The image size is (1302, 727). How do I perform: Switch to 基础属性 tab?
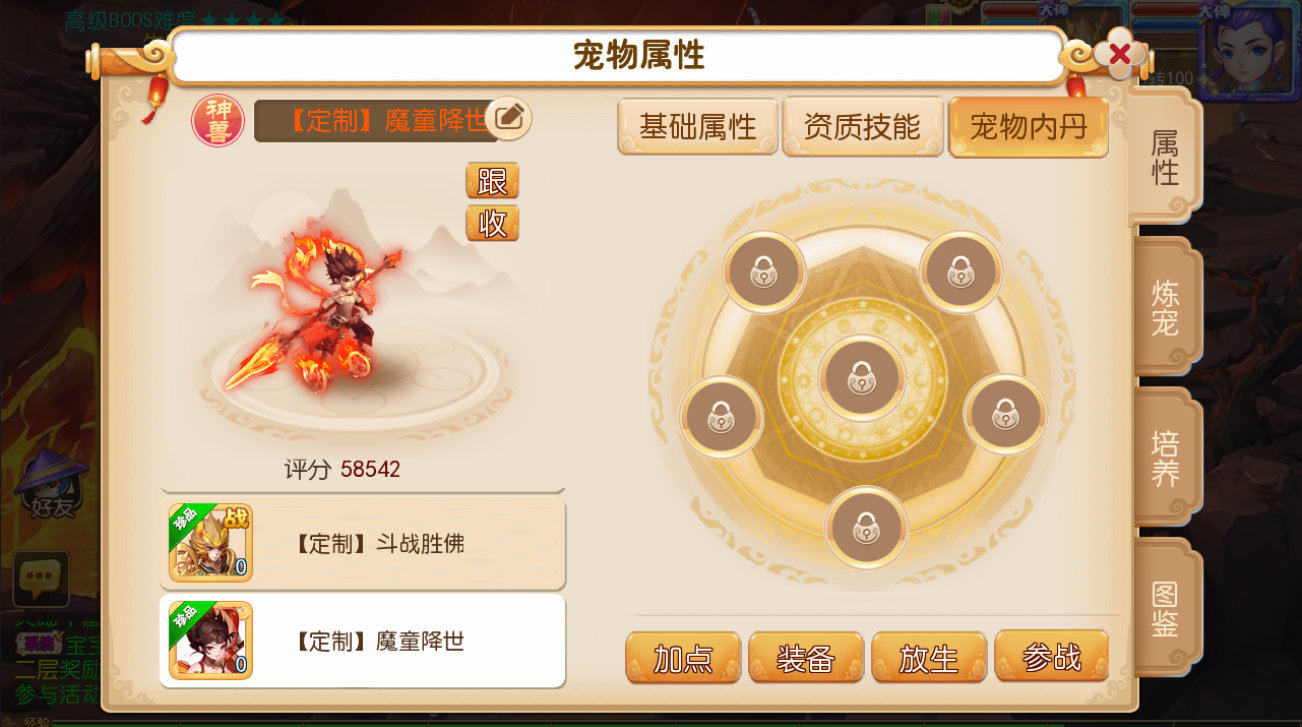point(698,127)
